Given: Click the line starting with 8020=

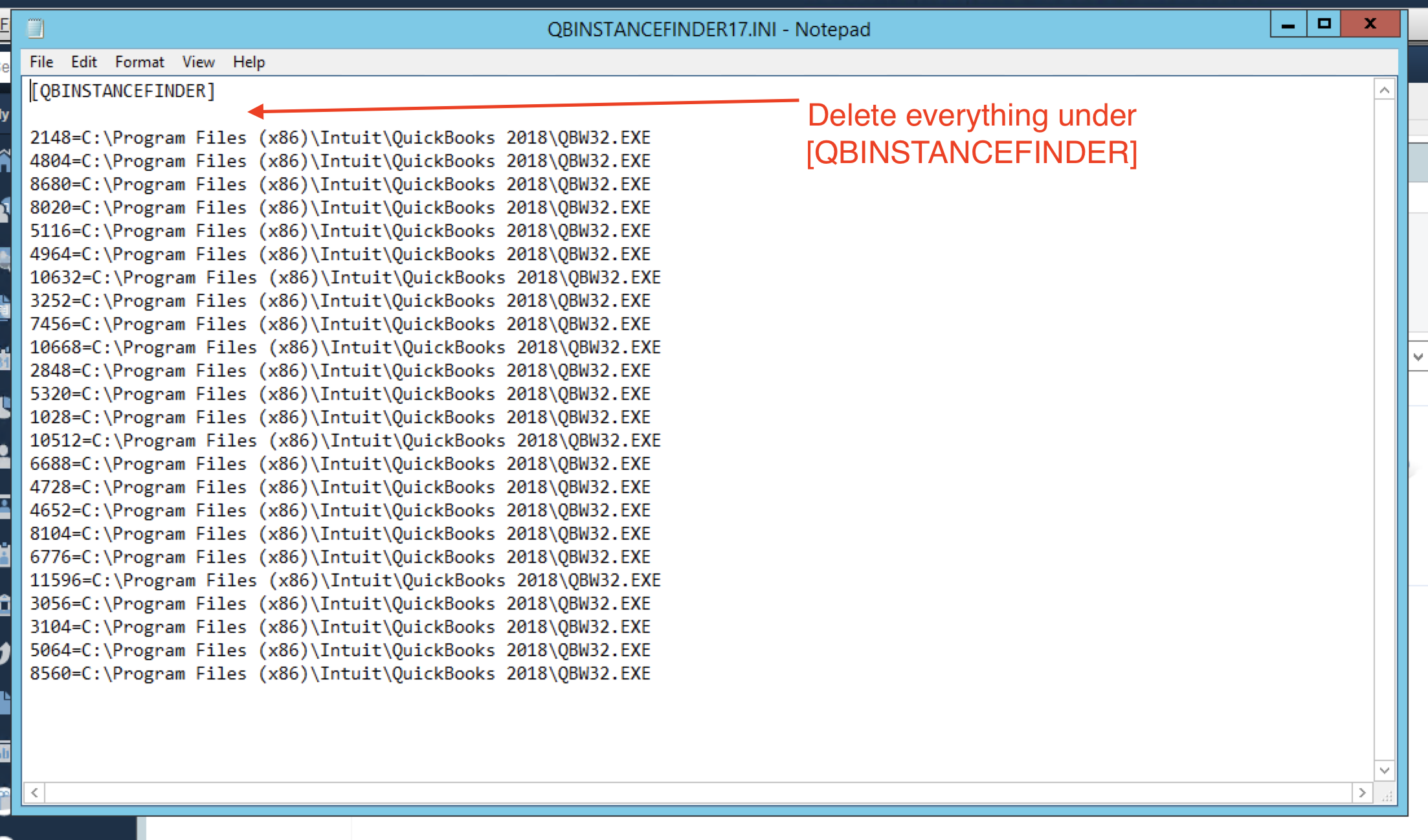Looking at the screenshot, I should click(x=340, y=208).
